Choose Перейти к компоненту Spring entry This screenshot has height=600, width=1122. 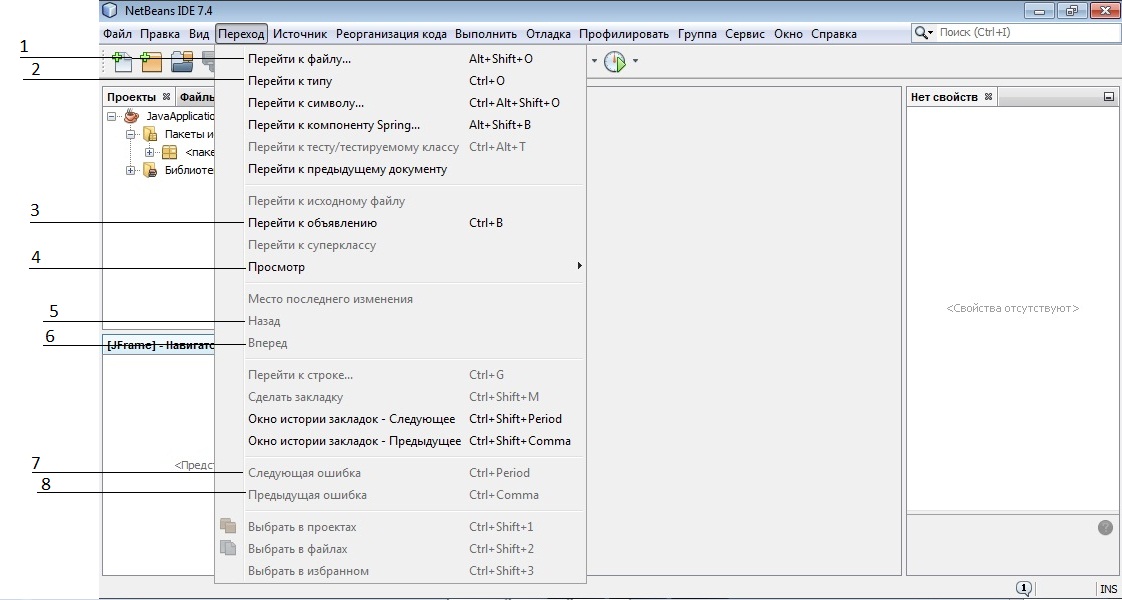400,125
